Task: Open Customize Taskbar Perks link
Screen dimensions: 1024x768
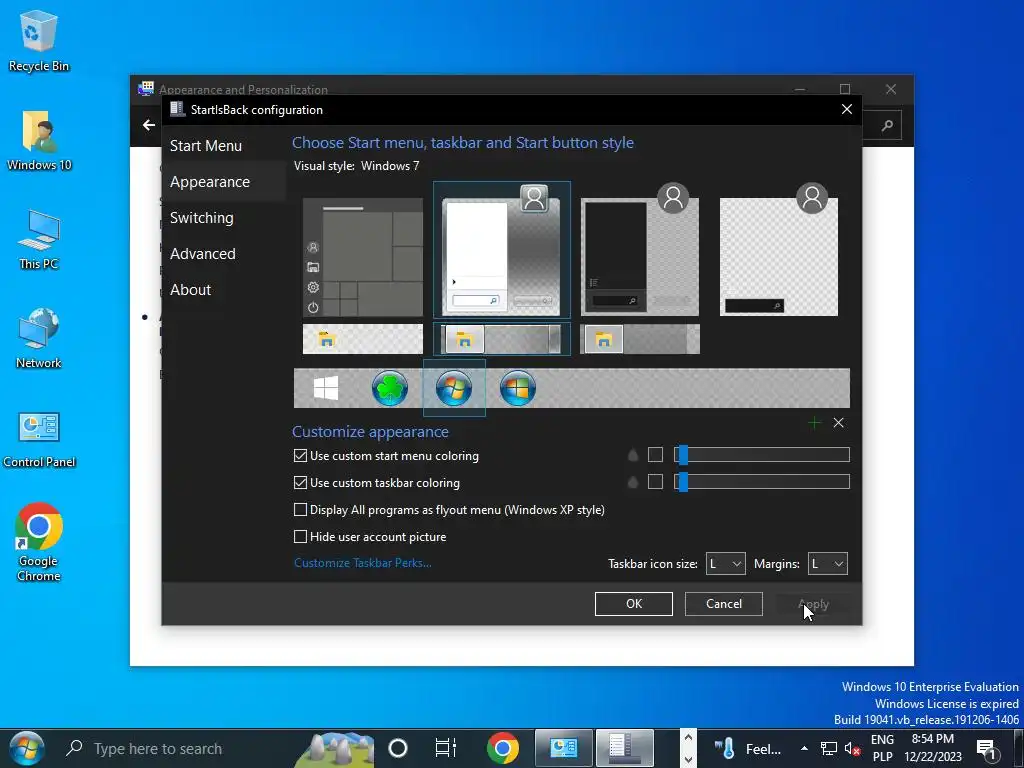Action: pos(362,562)
